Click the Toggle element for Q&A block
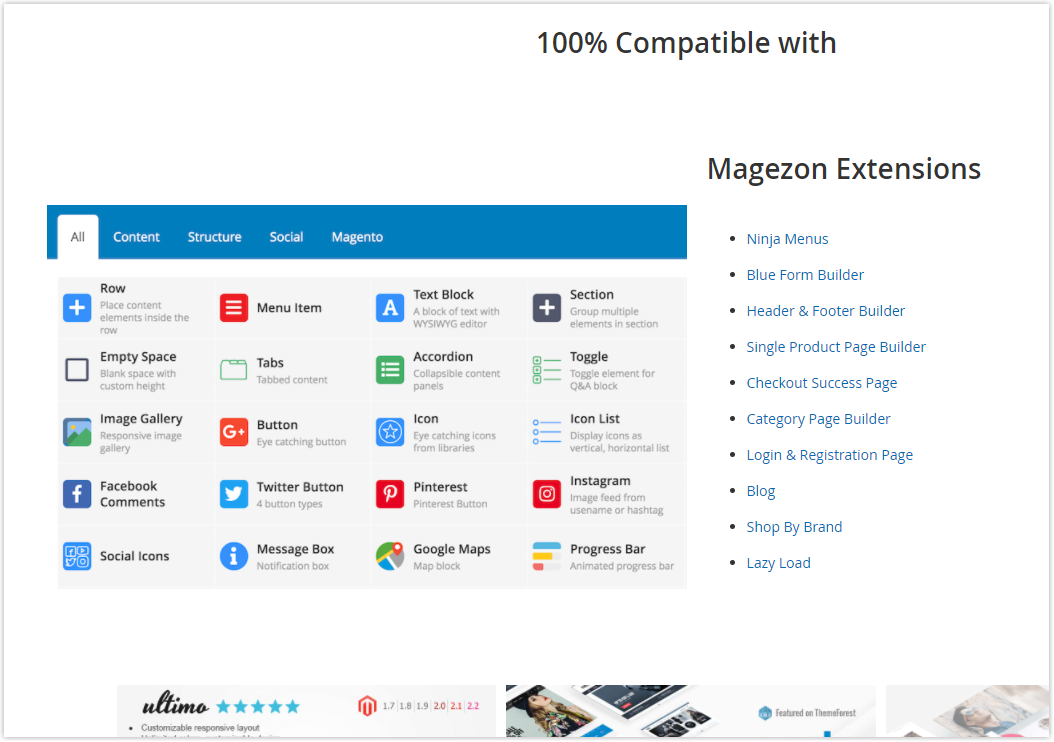Image resolution: width=1054 pixels, height=742 pixels. click(546, 369)
